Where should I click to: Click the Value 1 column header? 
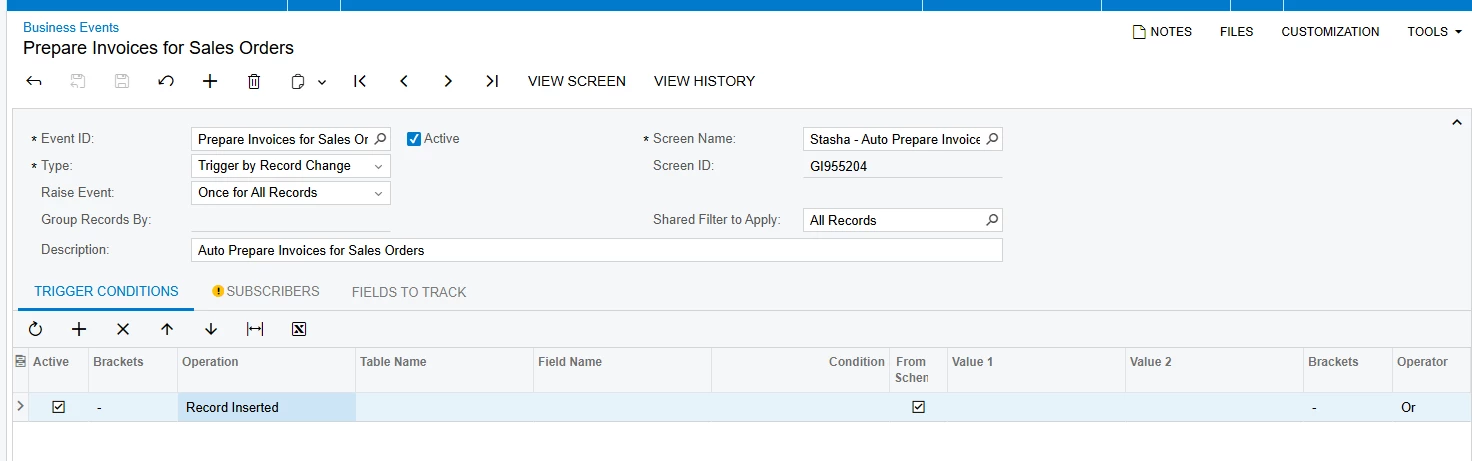coord(1036,370)
